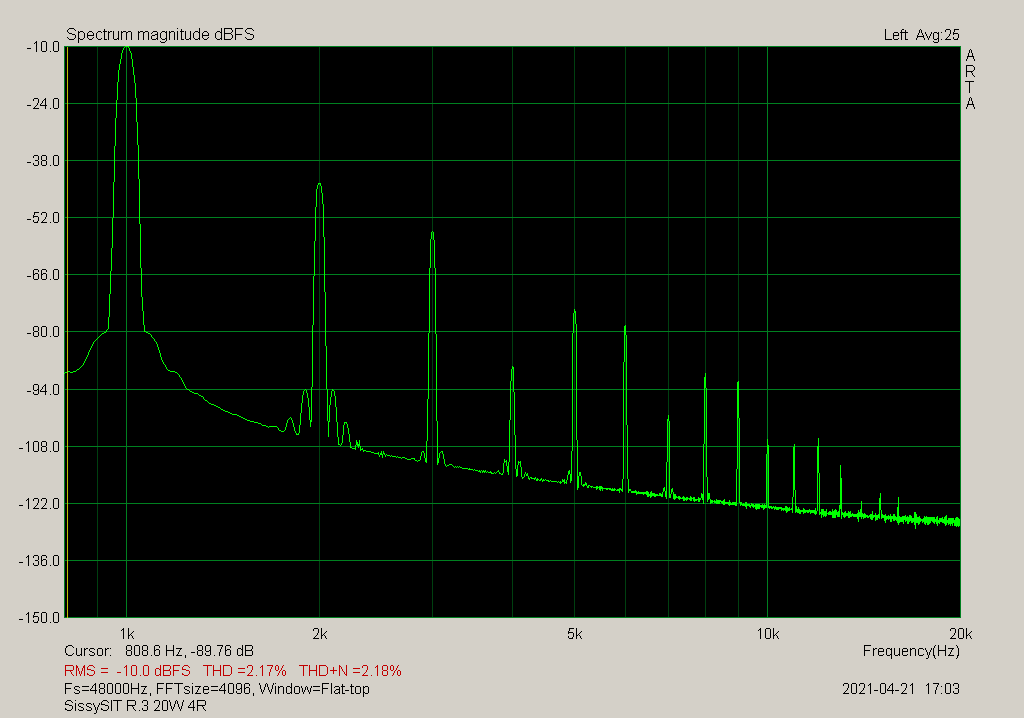Click the -94.0 y-axis label
Image resolution: width=1024 pixels, height=718 pixels.
pos(43,390)
